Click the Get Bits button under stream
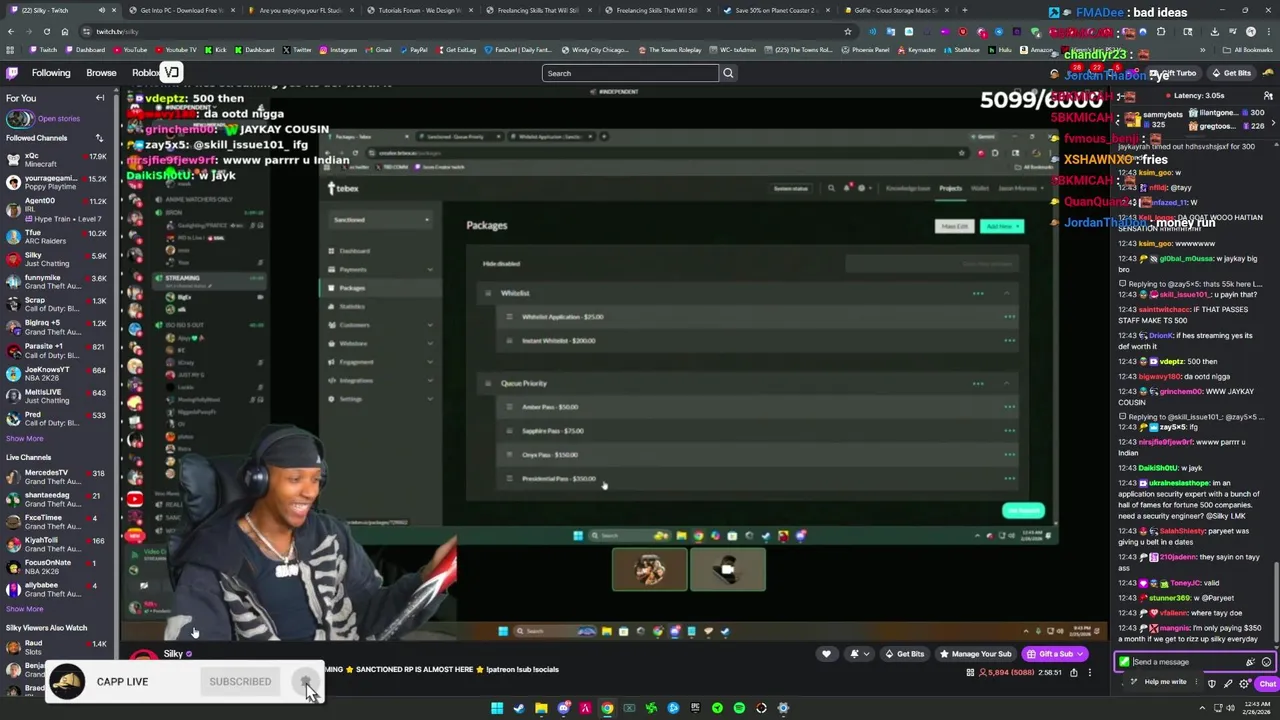 click(904, 654)
